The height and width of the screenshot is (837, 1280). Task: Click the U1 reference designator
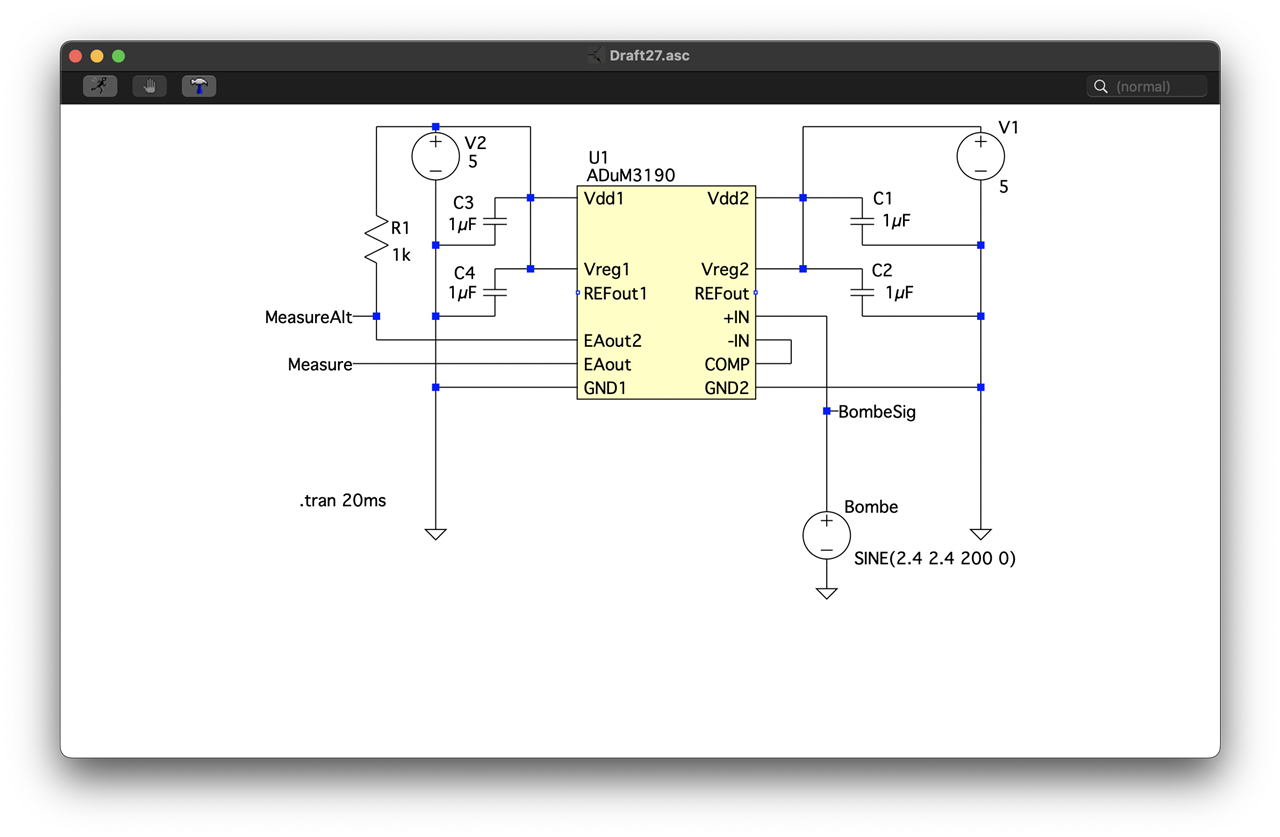(598, 158)
